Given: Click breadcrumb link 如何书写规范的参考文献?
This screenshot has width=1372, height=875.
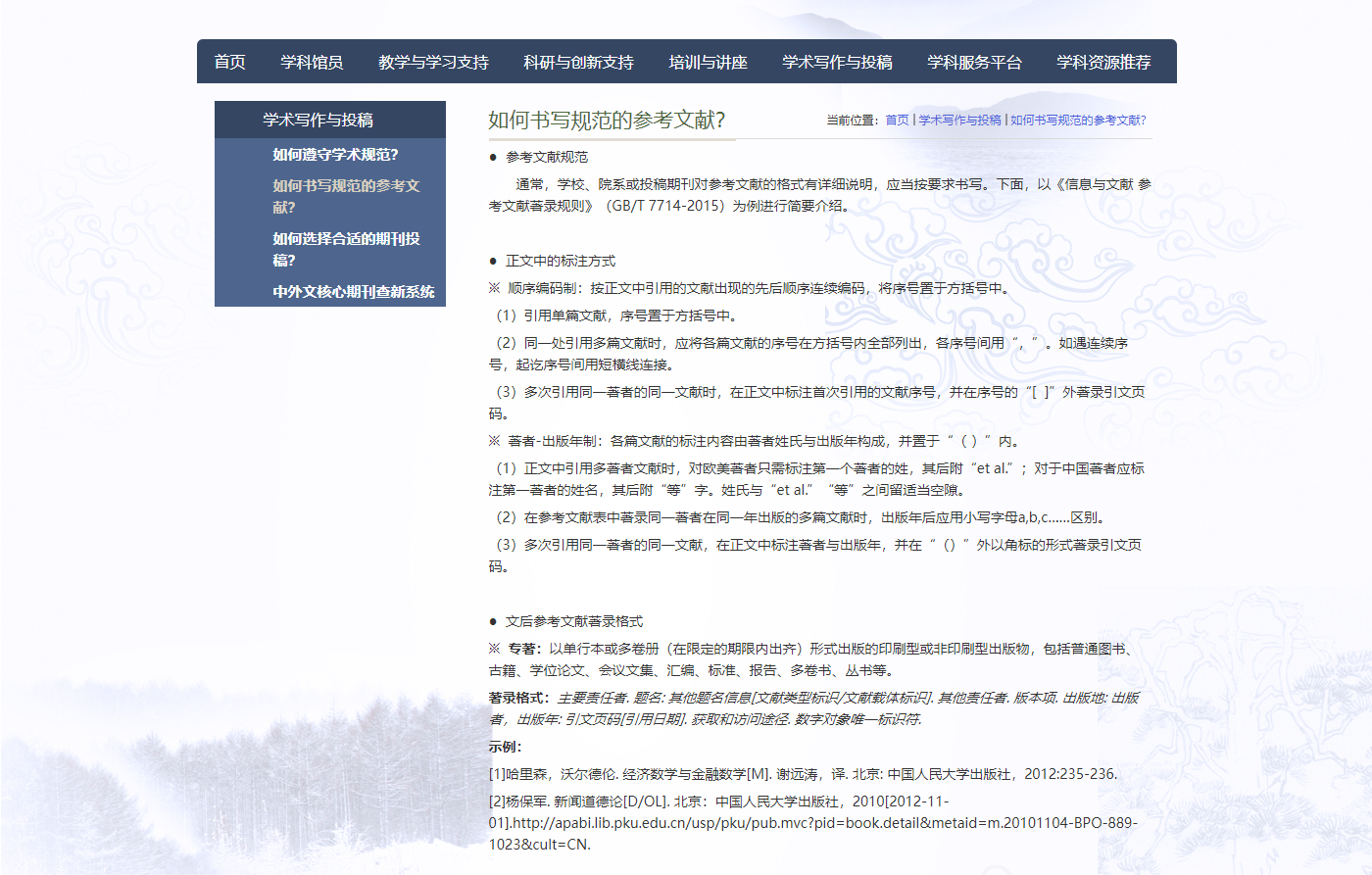Looking at the screenshot, I should coord(1078,120).
